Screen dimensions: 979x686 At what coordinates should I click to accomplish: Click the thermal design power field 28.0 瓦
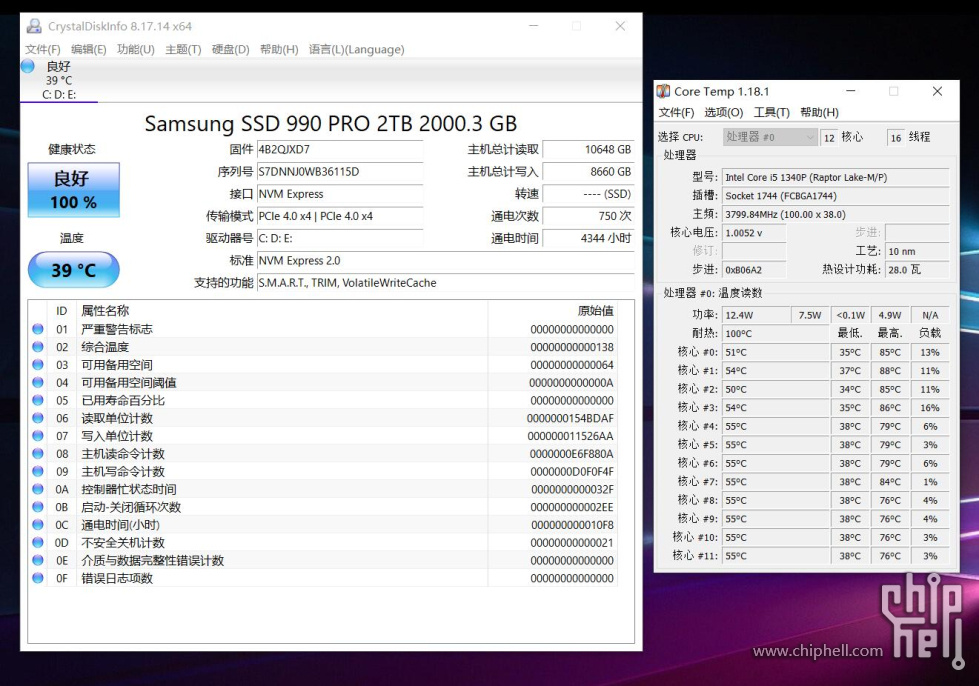pos(917,270)
